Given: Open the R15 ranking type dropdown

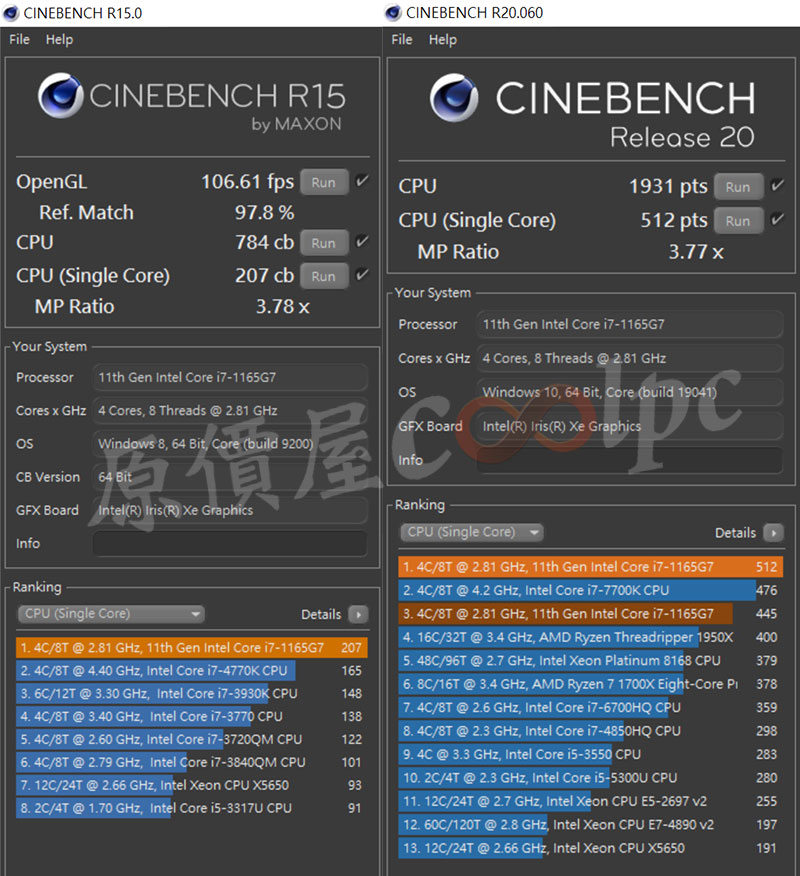Looking at the screenshot, I should pos(111,614).
